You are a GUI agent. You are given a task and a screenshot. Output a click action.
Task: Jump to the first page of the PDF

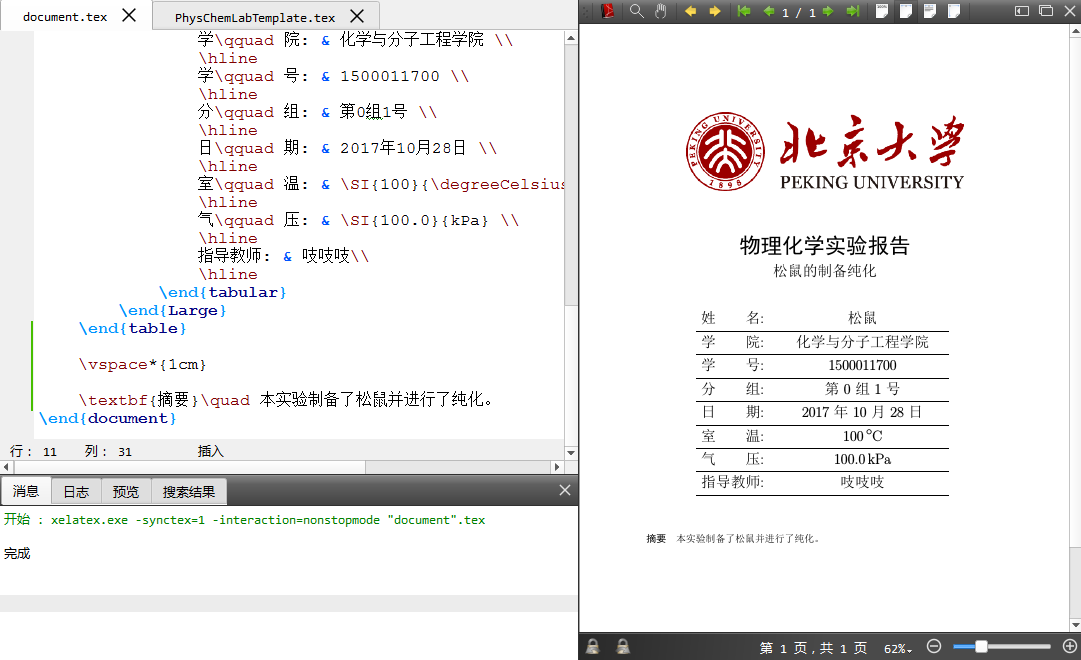point(744,11)
